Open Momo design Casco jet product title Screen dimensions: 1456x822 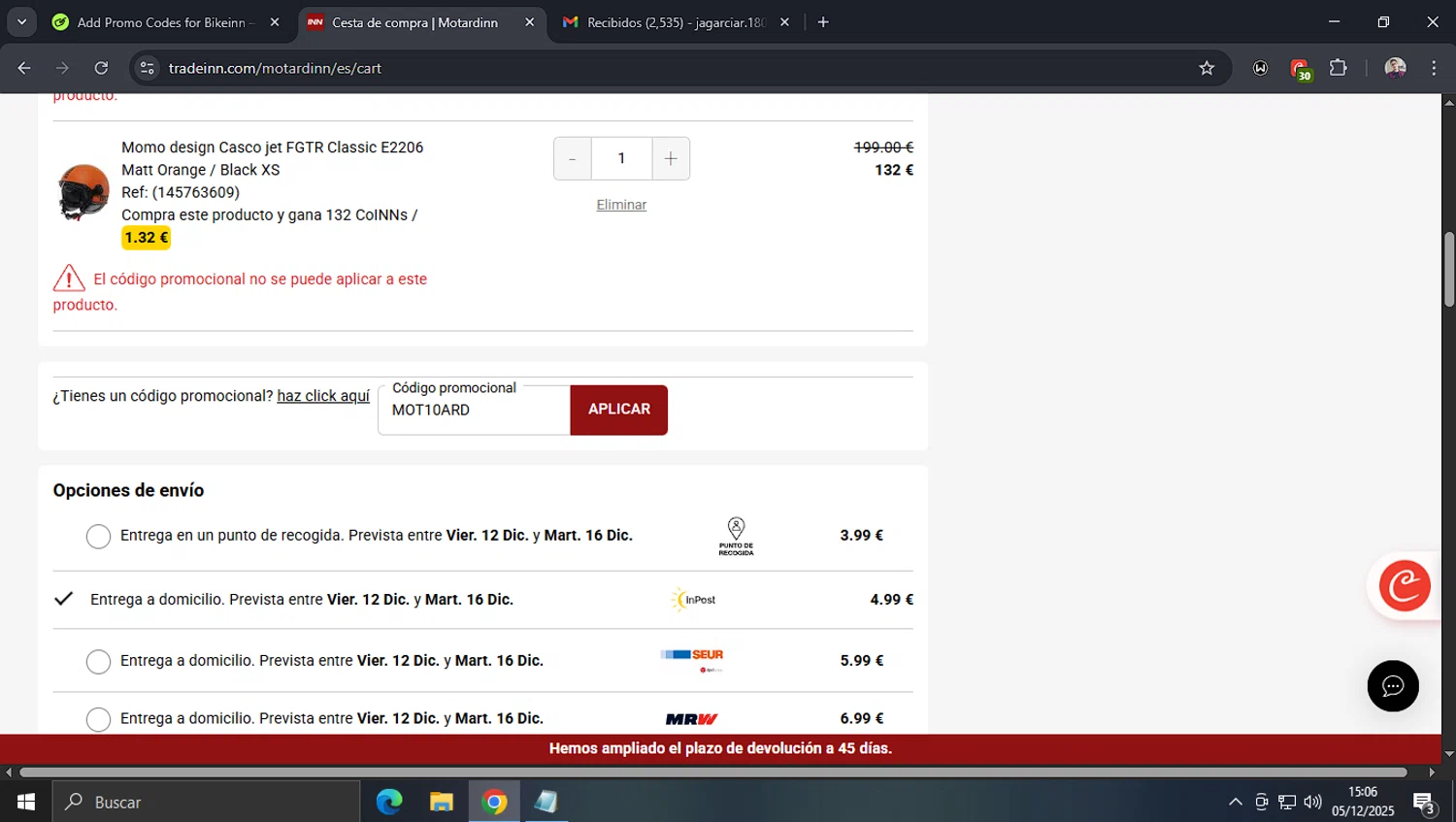click(x=272, y=148)
